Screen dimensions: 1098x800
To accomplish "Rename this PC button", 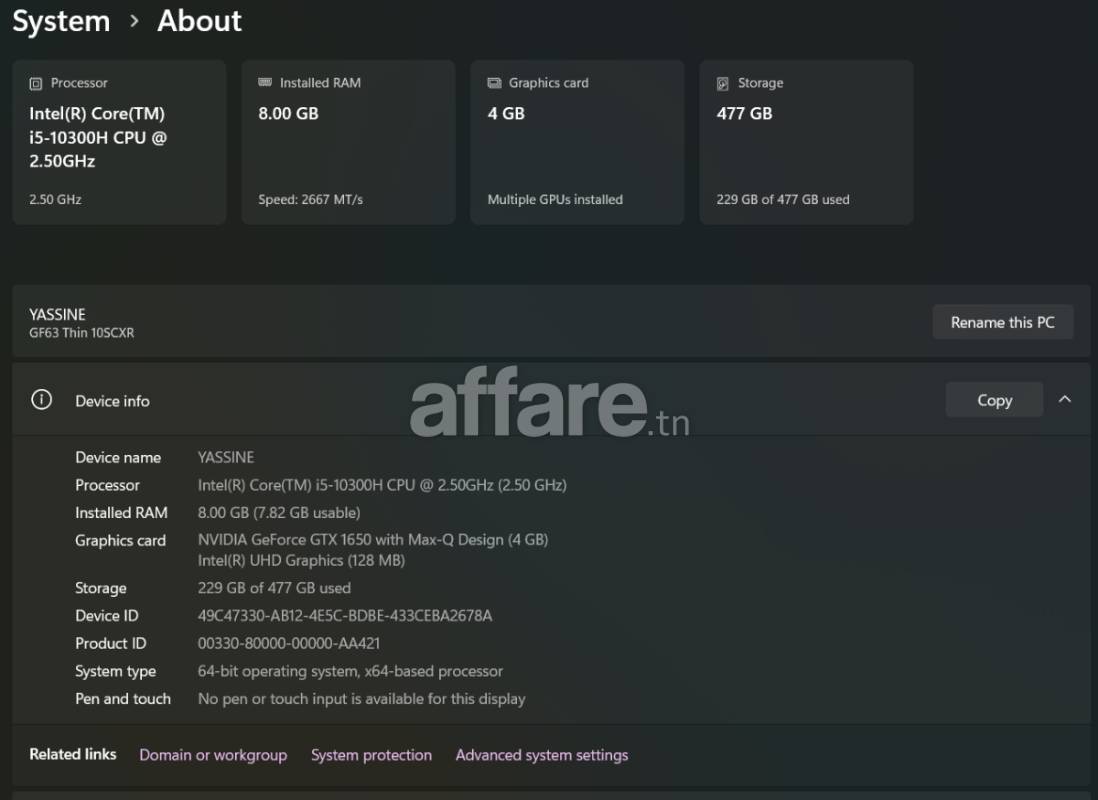I will point(1002,322).
